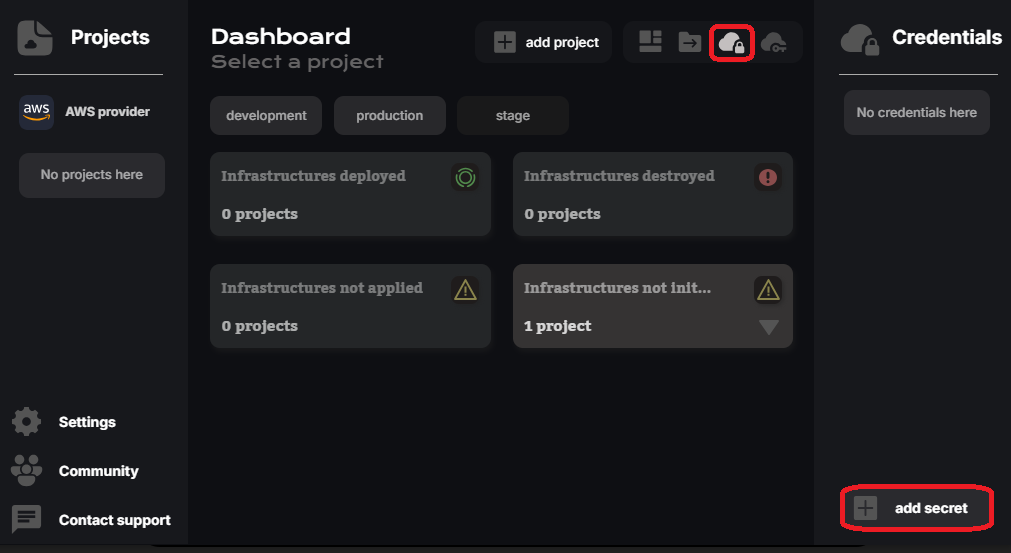Click the cloud key icon in toolbar
This screenshot has height=553, width=1011.
point(774,42)
